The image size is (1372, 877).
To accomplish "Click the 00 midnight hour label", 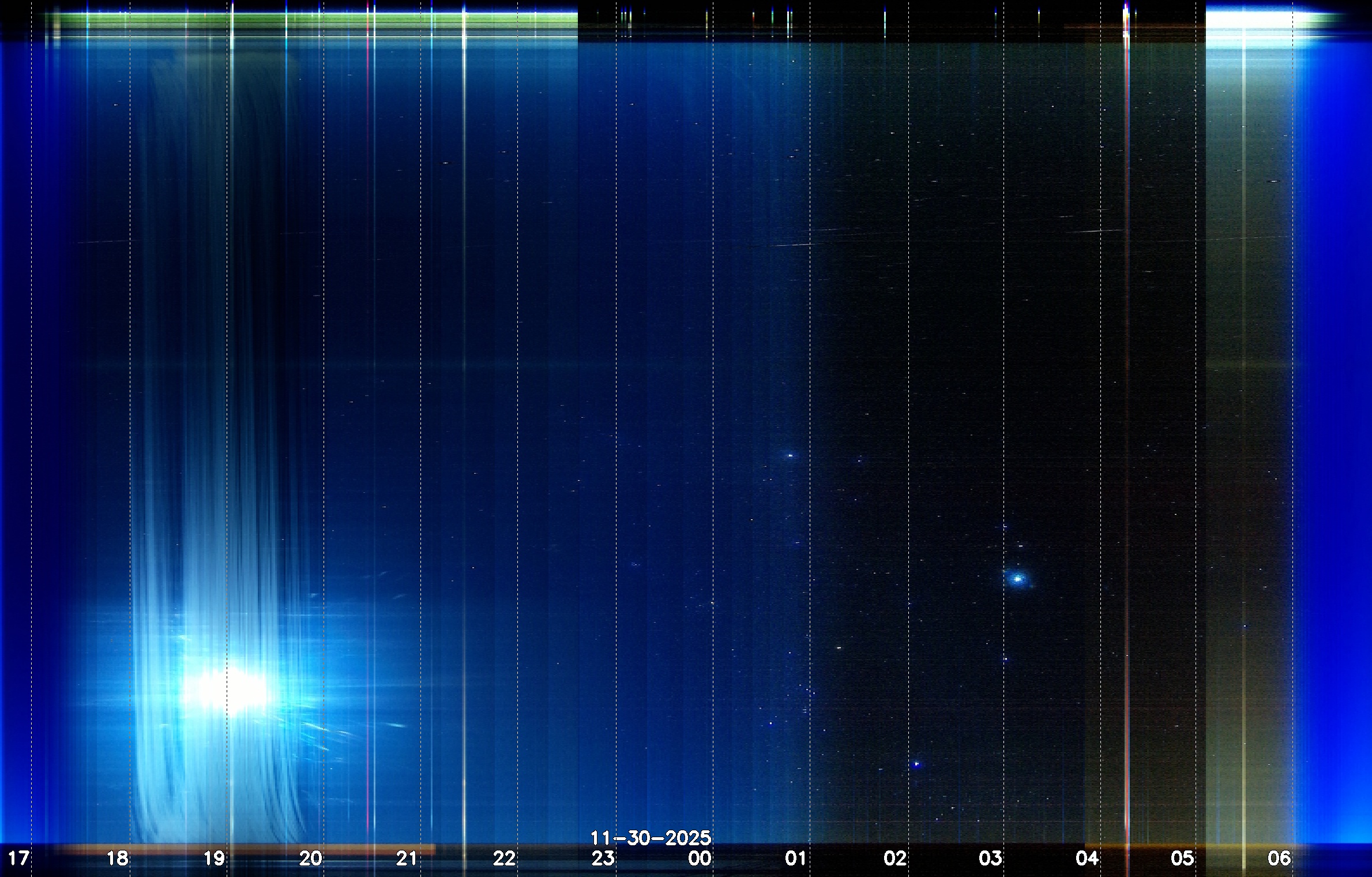I will (x=700, y=859).
